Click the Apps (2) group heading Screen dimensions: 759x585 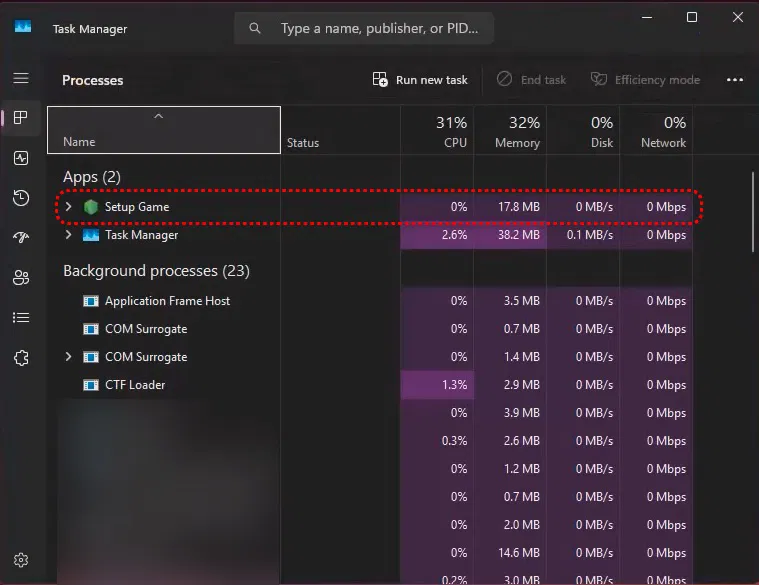coord(91,177)
